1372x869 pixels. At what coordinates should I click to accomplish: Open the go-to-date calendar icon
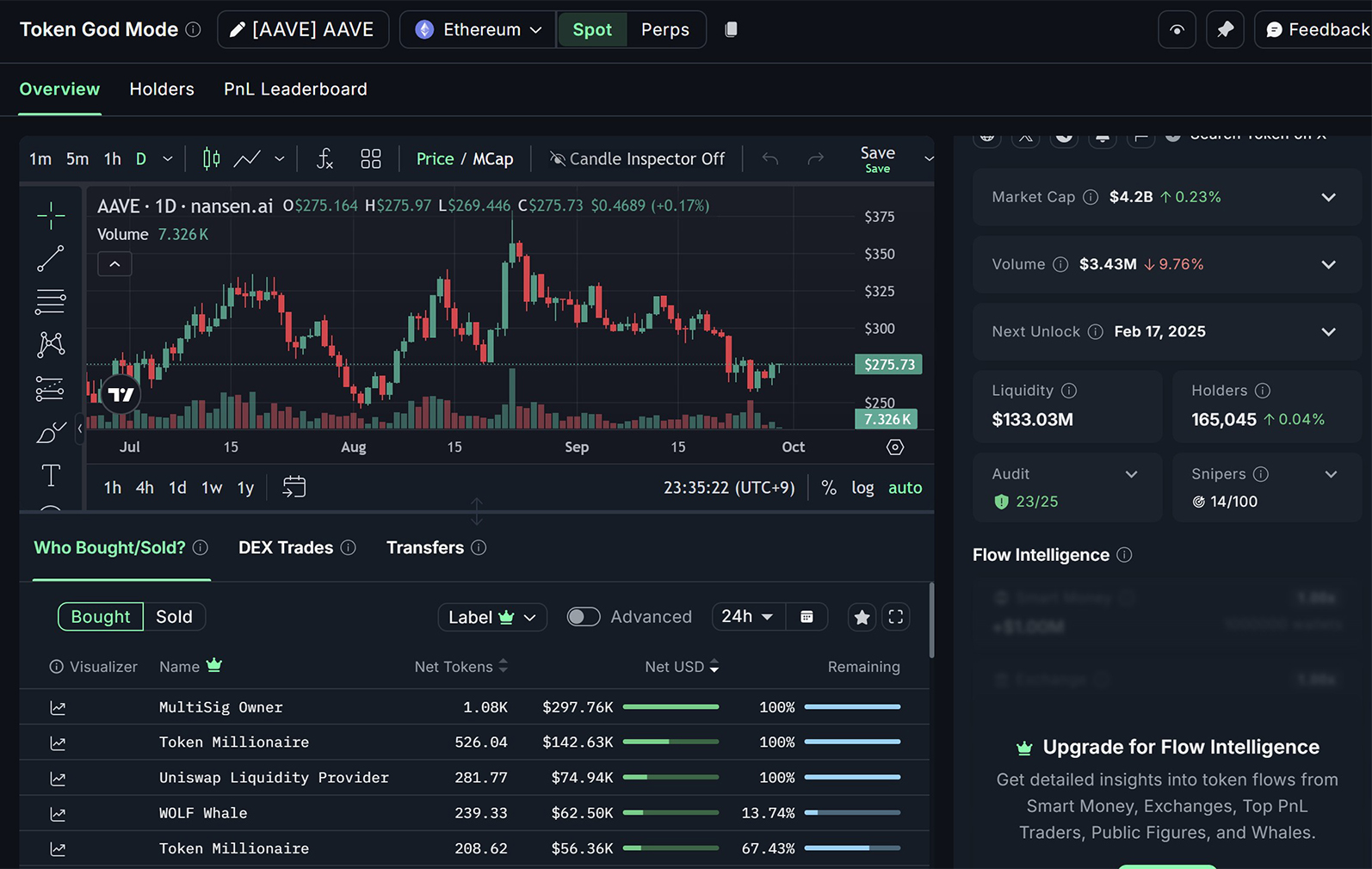click(294, 487)
